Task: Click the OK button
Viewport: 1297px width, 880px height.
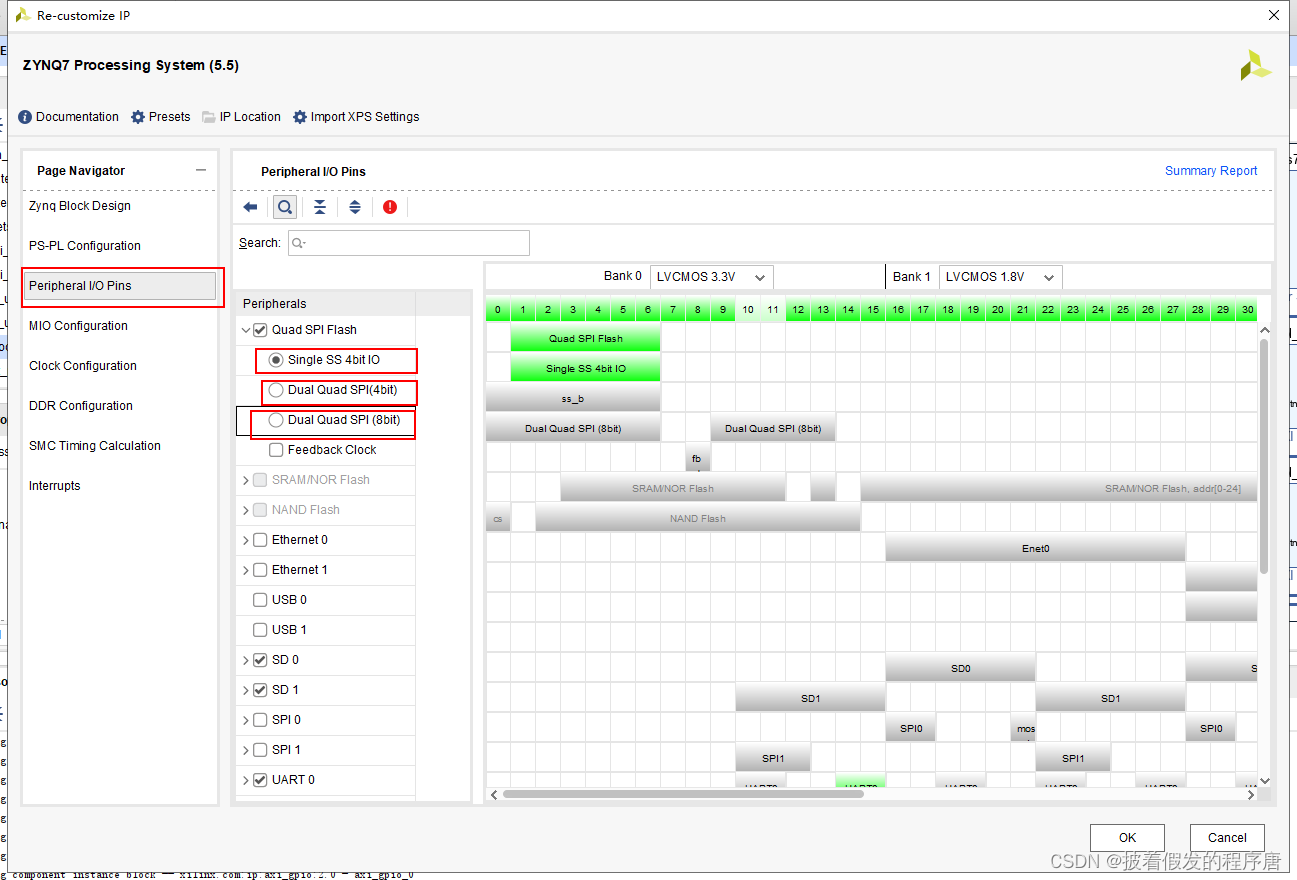Action: [1127, 838]
